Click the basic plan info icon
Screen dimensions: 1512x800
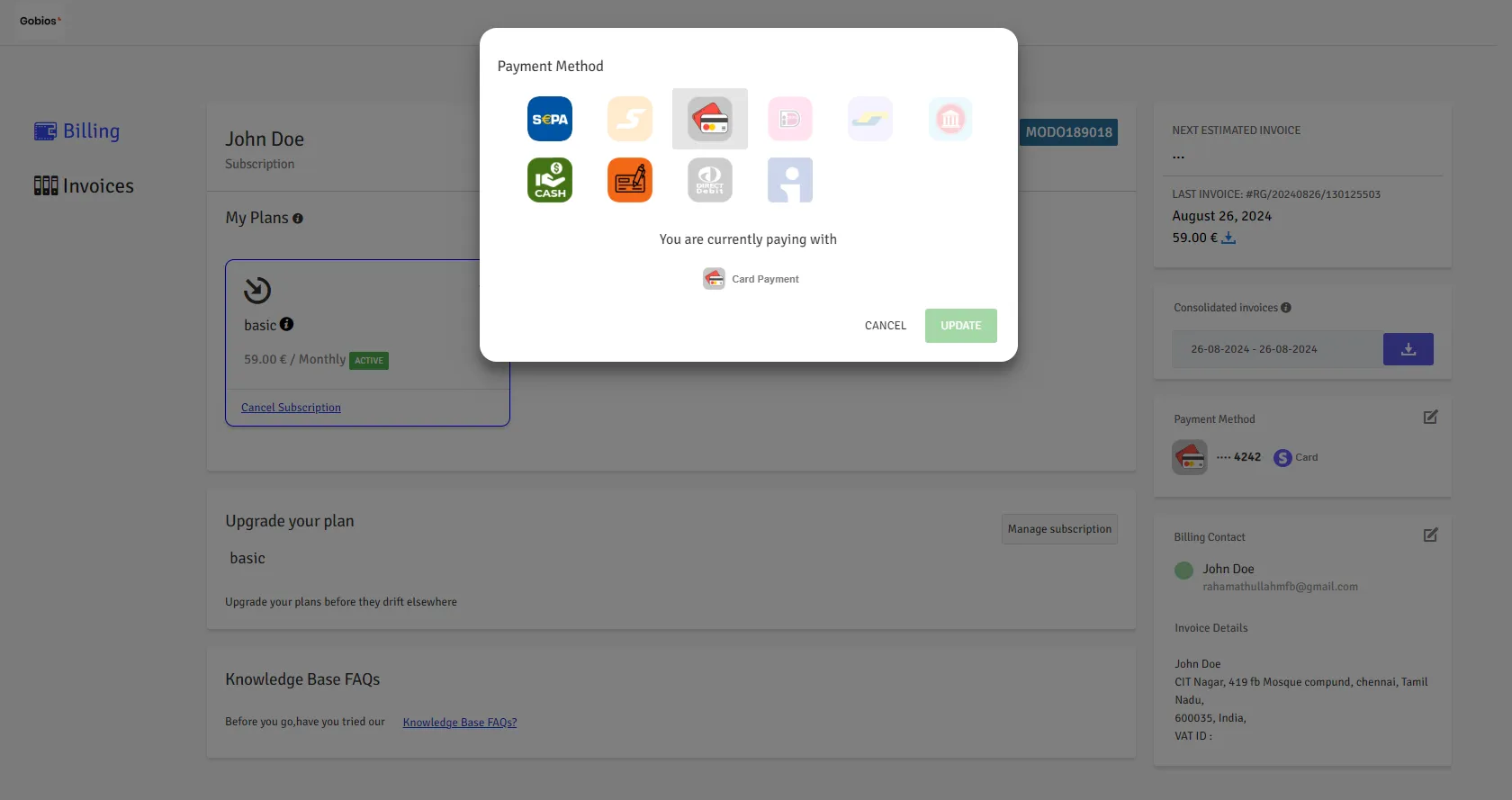click(287, 324)
